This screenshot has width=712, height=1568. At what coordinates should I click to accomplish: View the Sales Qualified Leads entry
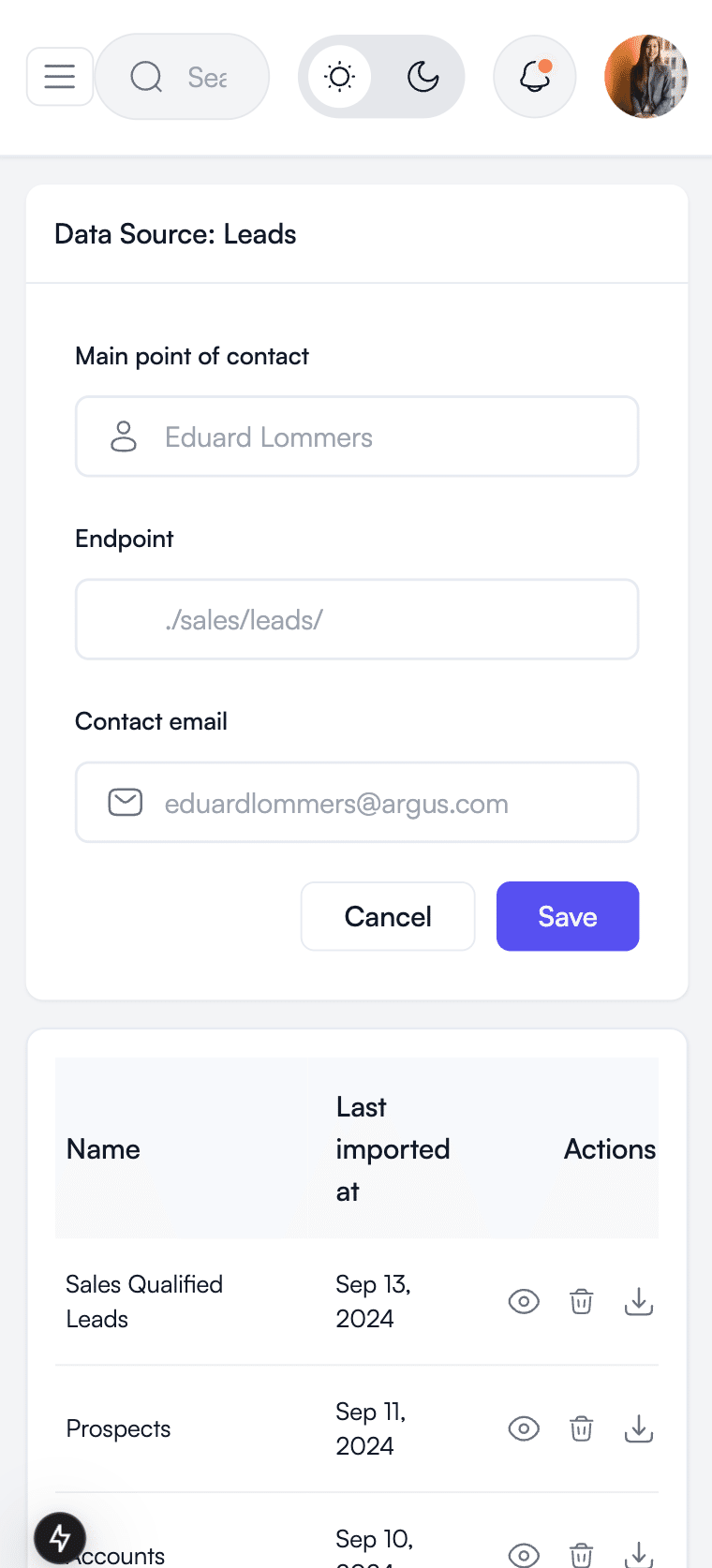click(524, 1301)
